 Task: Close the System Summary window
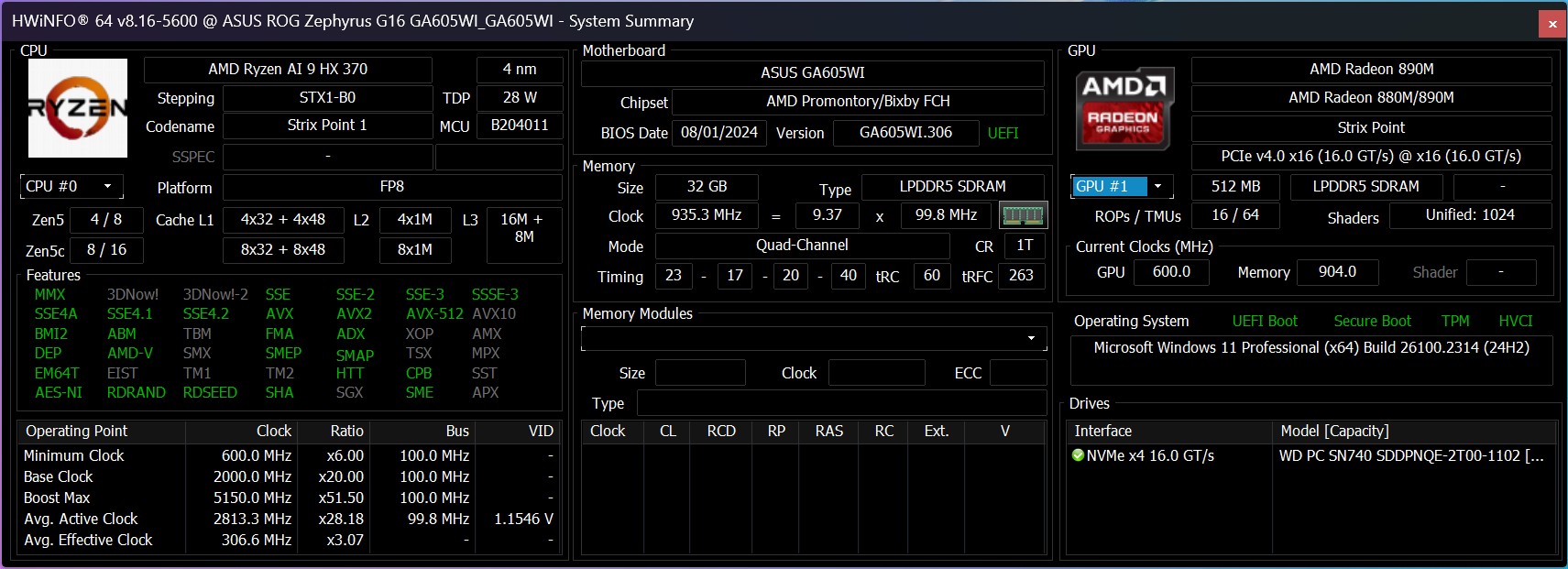(x=1552, y=24)
